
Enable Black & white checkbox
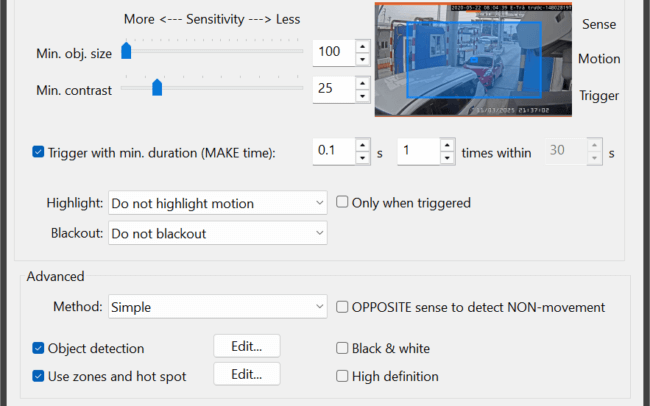[342, 348]
